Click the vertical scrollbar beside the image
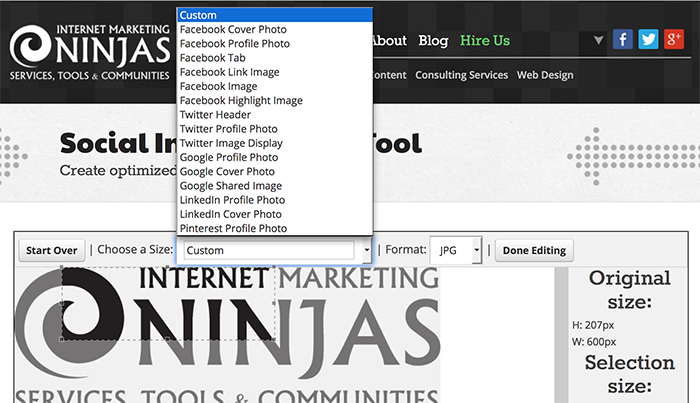The width and height of the screenshot is (700, 403). coord(561,335)
